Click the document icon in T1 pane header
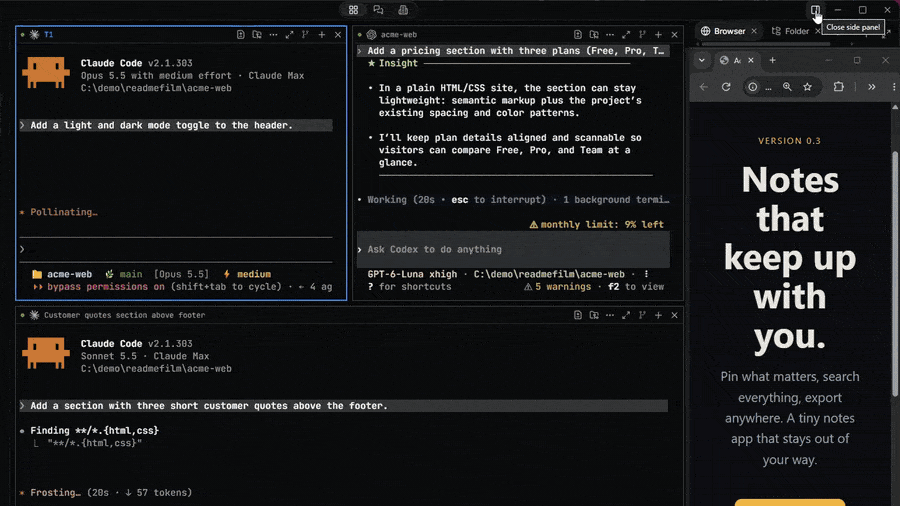Viewport: 900px width, 506px height. pyautogui.click(x=240, y=34)
